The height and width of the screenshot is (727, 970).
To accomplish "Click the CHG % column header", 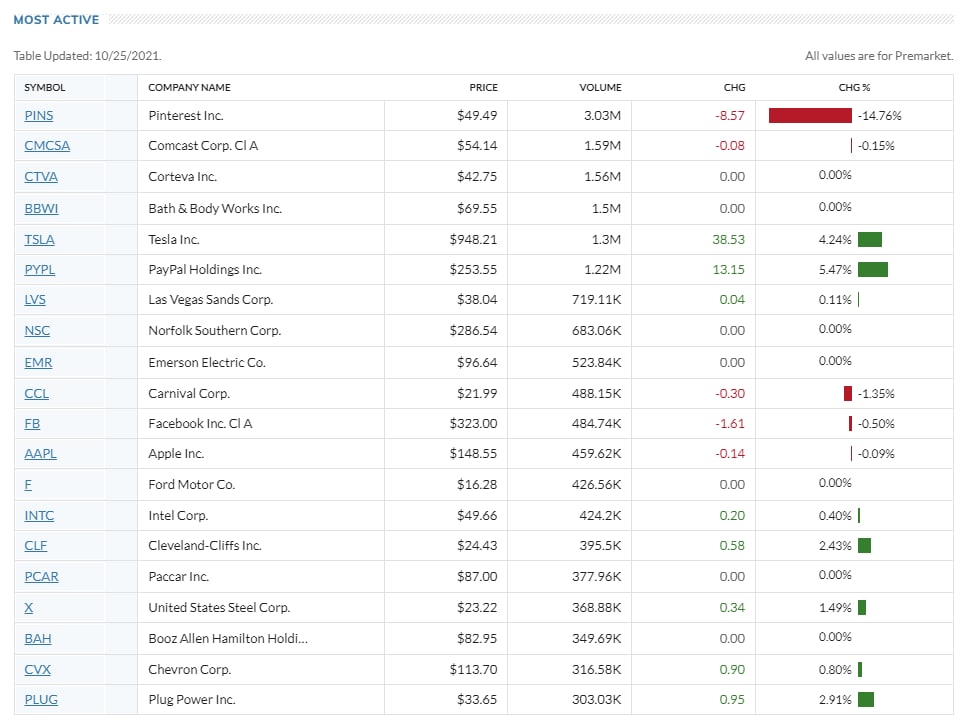I will (x=854, y=88).
